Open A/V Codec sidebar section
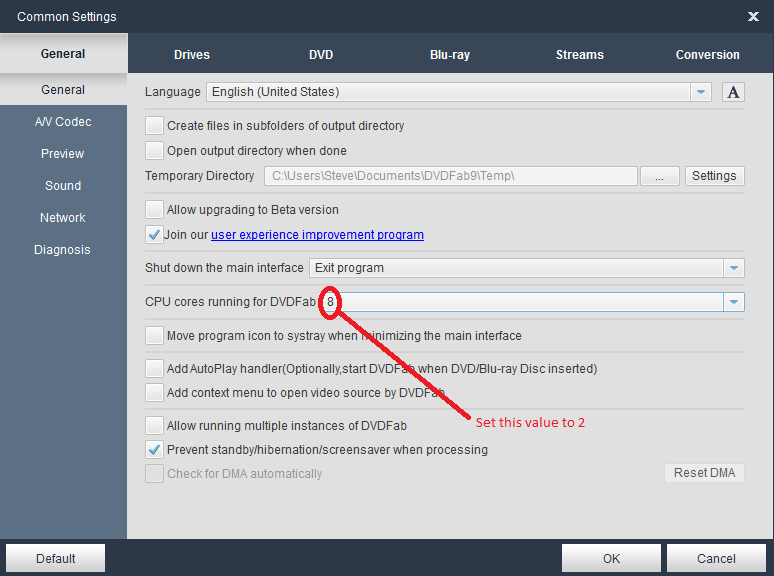 click(63, 122)
